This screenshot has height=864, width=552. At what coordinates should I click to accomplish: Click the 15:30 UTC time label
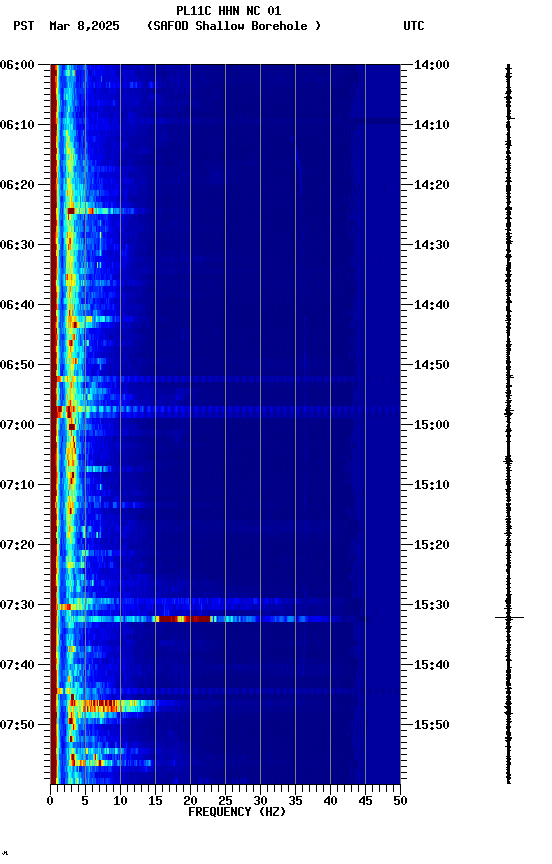(x=432, y=605)
